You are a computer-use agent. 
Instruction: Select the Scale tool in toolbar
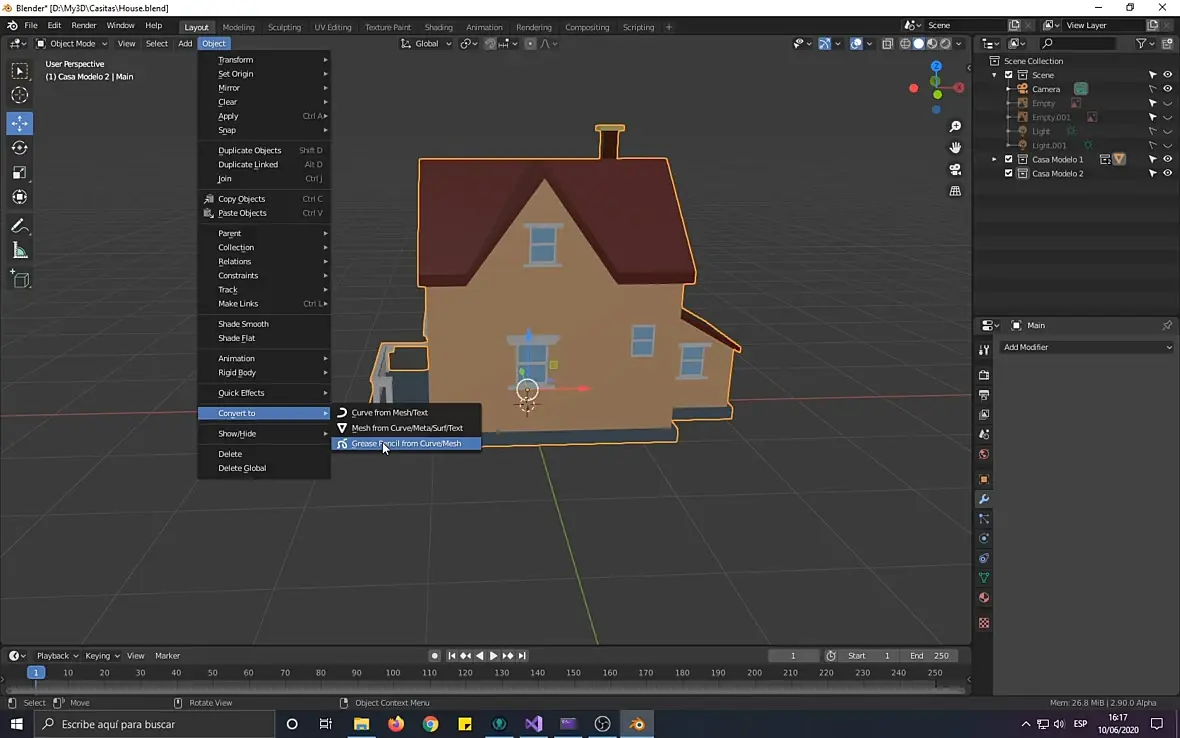click(x=20, y=172)
